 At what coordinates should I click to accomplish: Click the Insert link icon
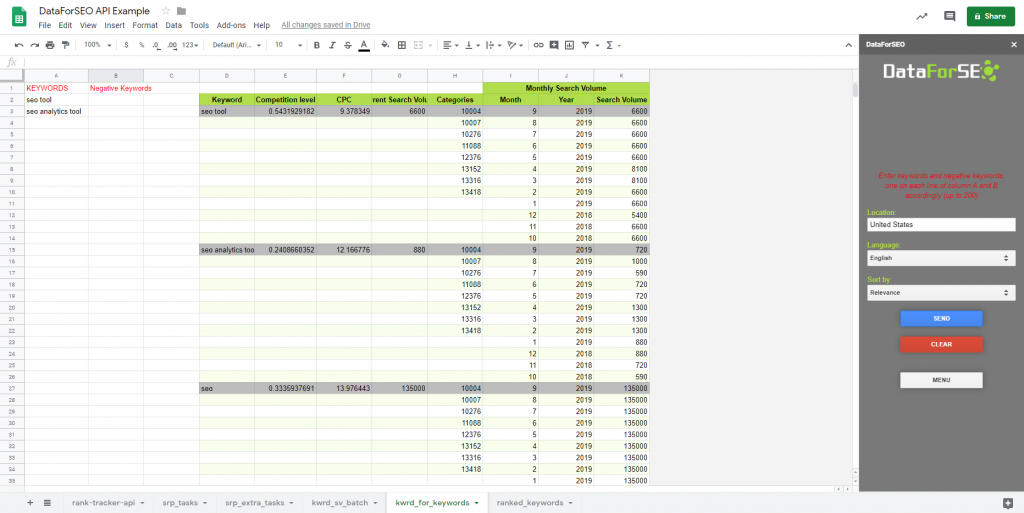pyautogui.click(x=538, y=45)
